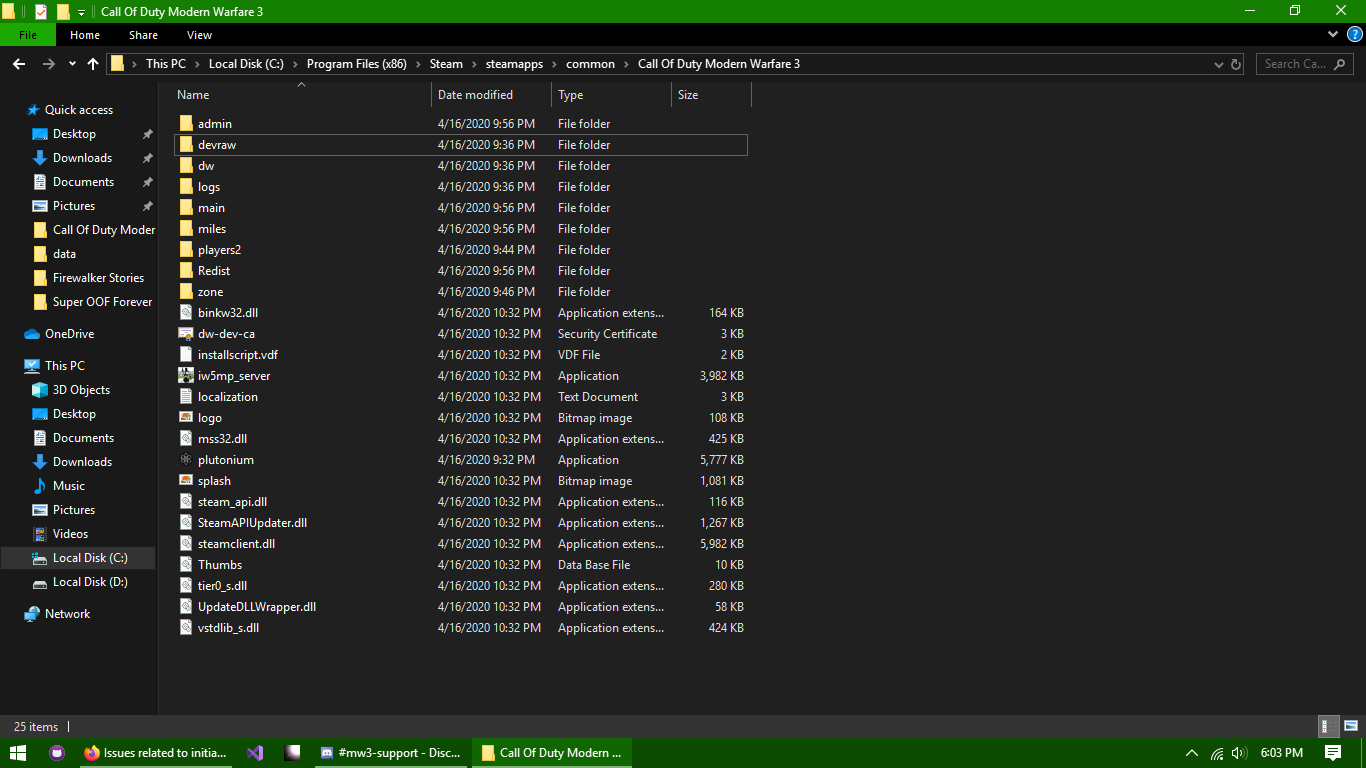
Task: Click the dw-dev-ca certificate icon
Action: (x=186, y=334)
